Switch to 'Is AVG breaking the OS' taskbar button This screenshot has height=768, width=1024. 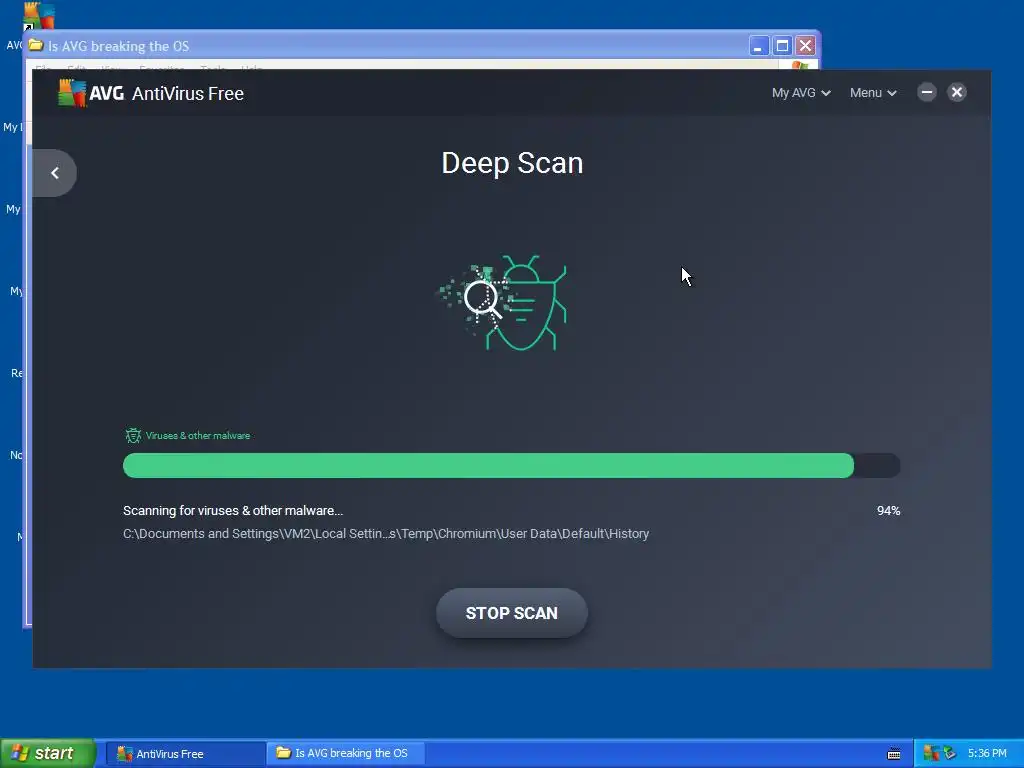[347, 753]
